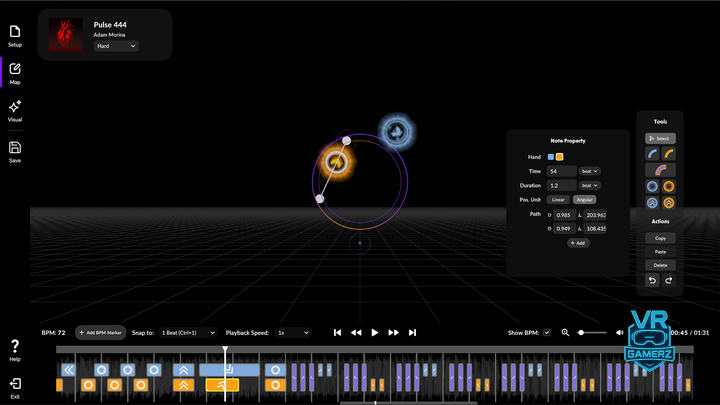Toggle the Show BPM checkbox

pos(547,332)
